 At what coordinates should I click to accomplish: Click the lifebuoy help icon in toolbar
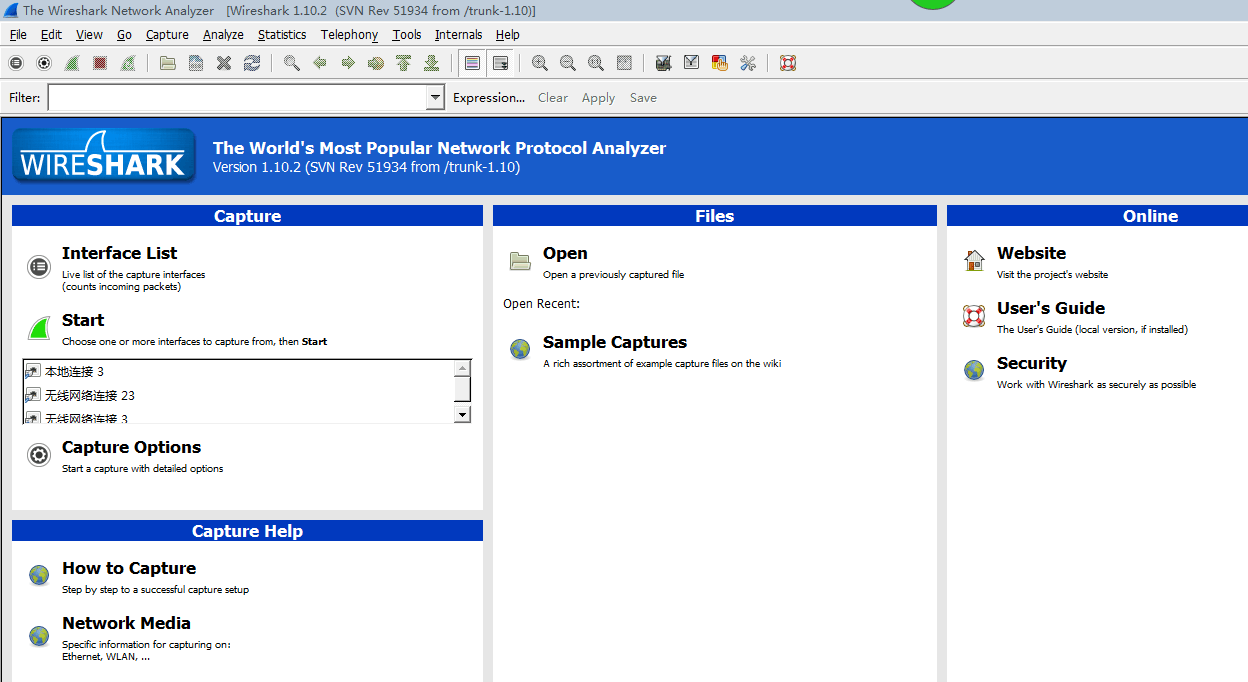[x=788, y=63]
